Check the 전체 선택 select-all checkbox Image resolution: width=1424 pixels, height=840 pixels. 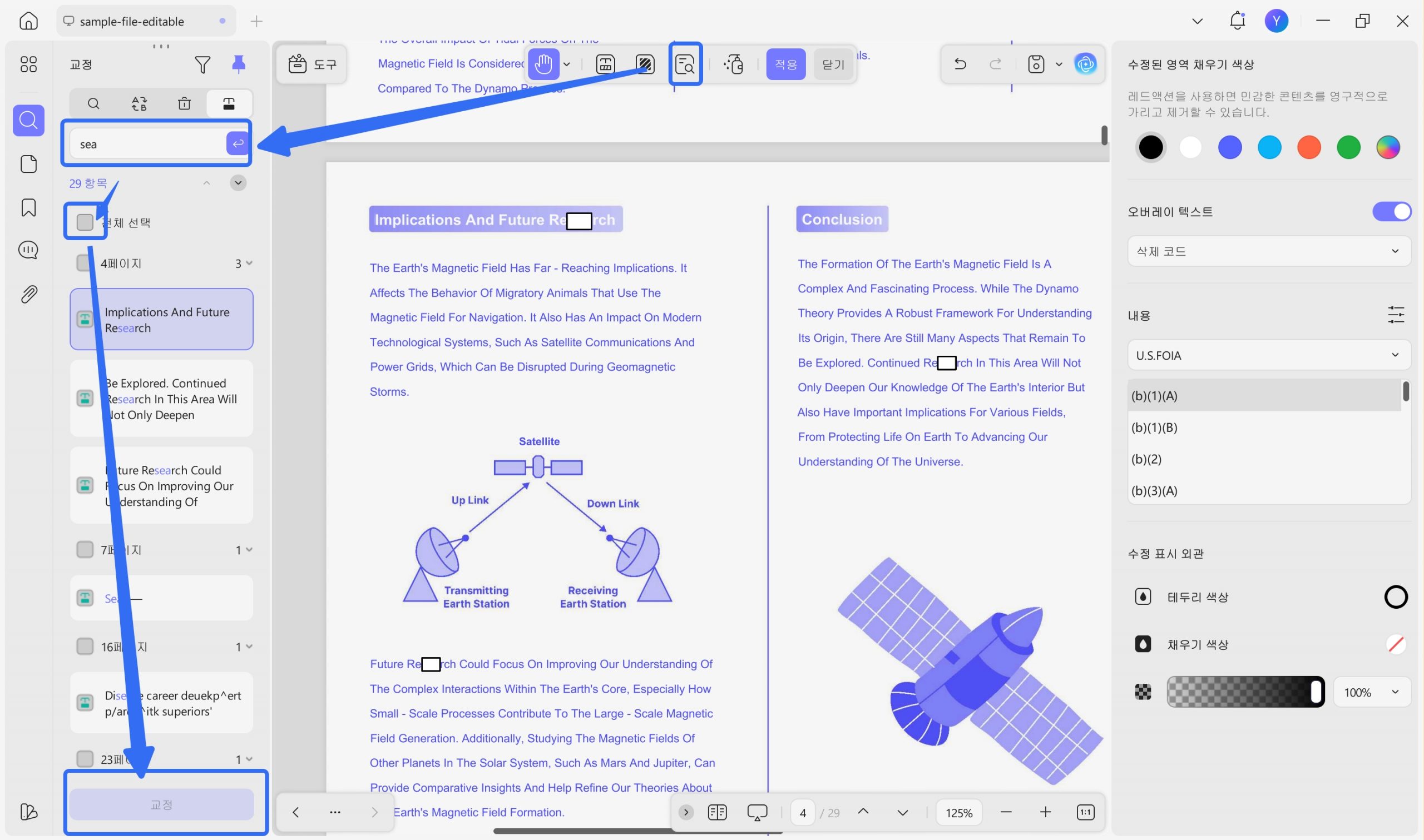pyautogui.click(x=85, y=222)
